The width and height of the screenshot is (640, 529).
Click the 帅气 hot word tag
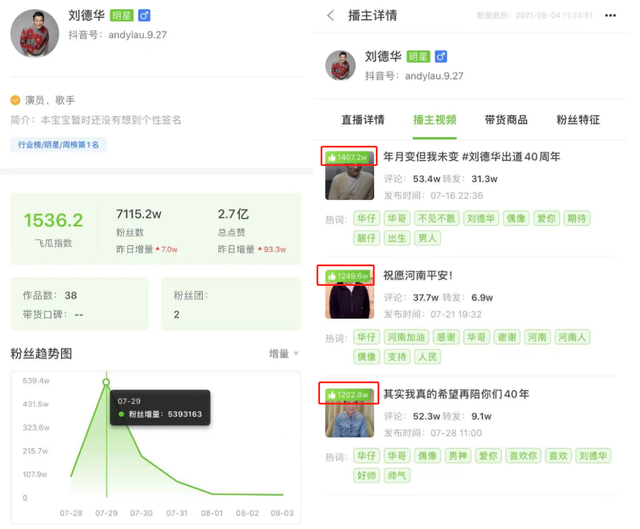[397, 476]
